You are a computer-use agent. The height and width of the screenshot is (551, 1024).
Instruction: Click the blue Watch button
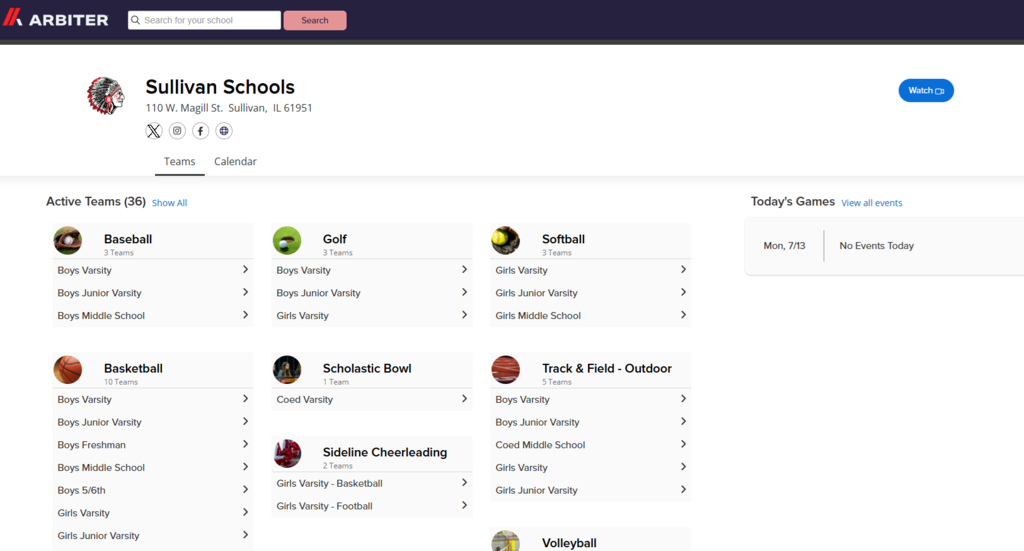(x=926, y=91)
